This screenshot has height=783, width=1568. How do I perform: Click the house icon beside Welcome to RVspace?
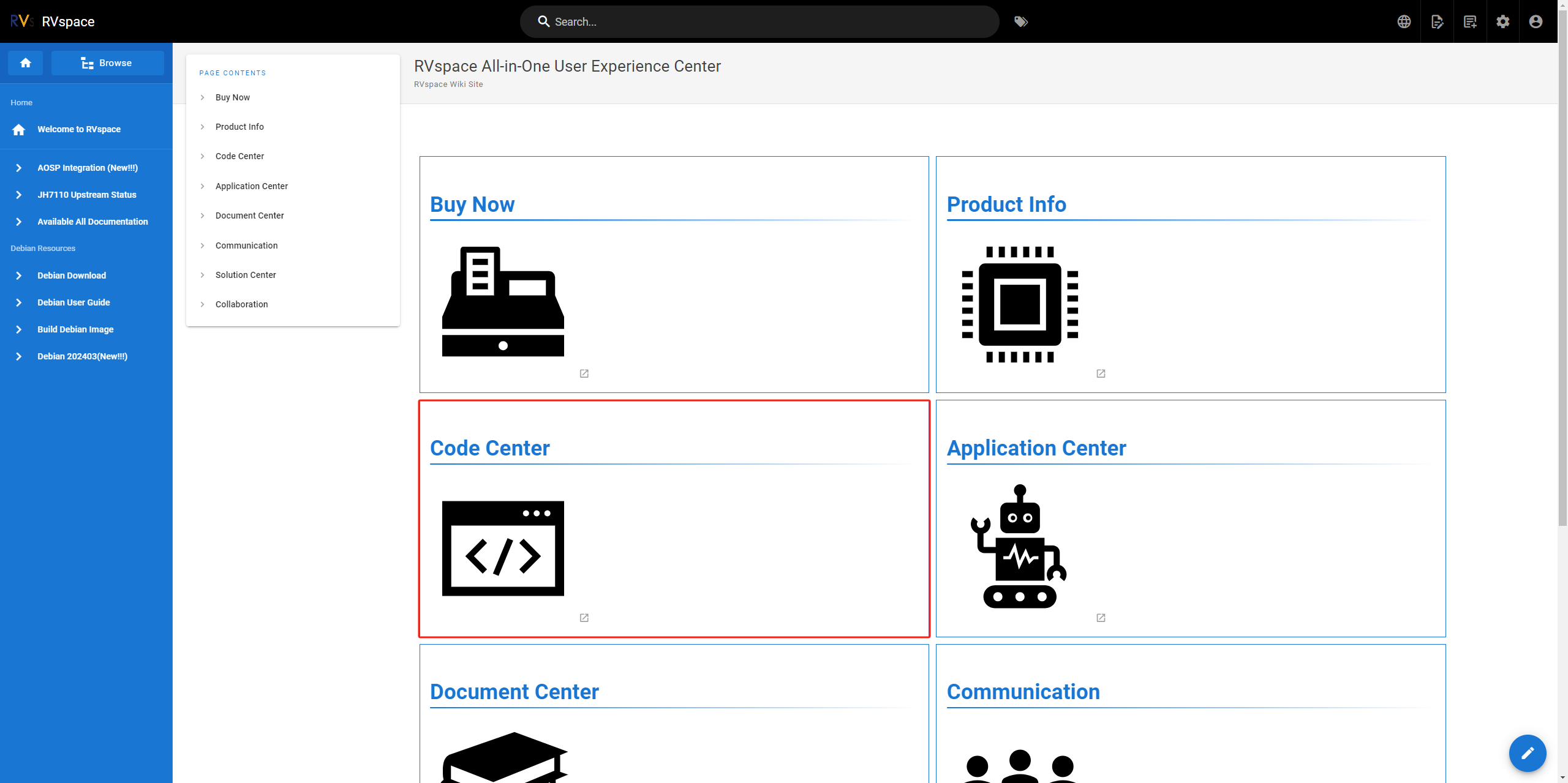pyautogui.click(x=19, y=129)
